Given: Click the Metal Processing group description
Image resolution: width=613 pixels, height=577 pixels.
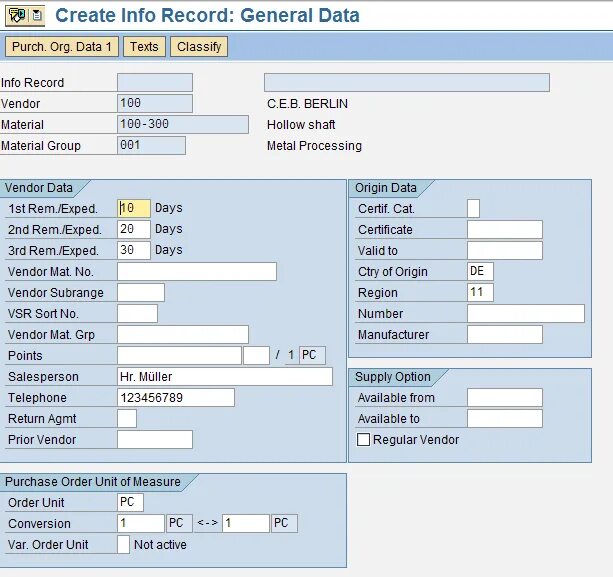Looking at the screenshot, I should pos(314,146).
